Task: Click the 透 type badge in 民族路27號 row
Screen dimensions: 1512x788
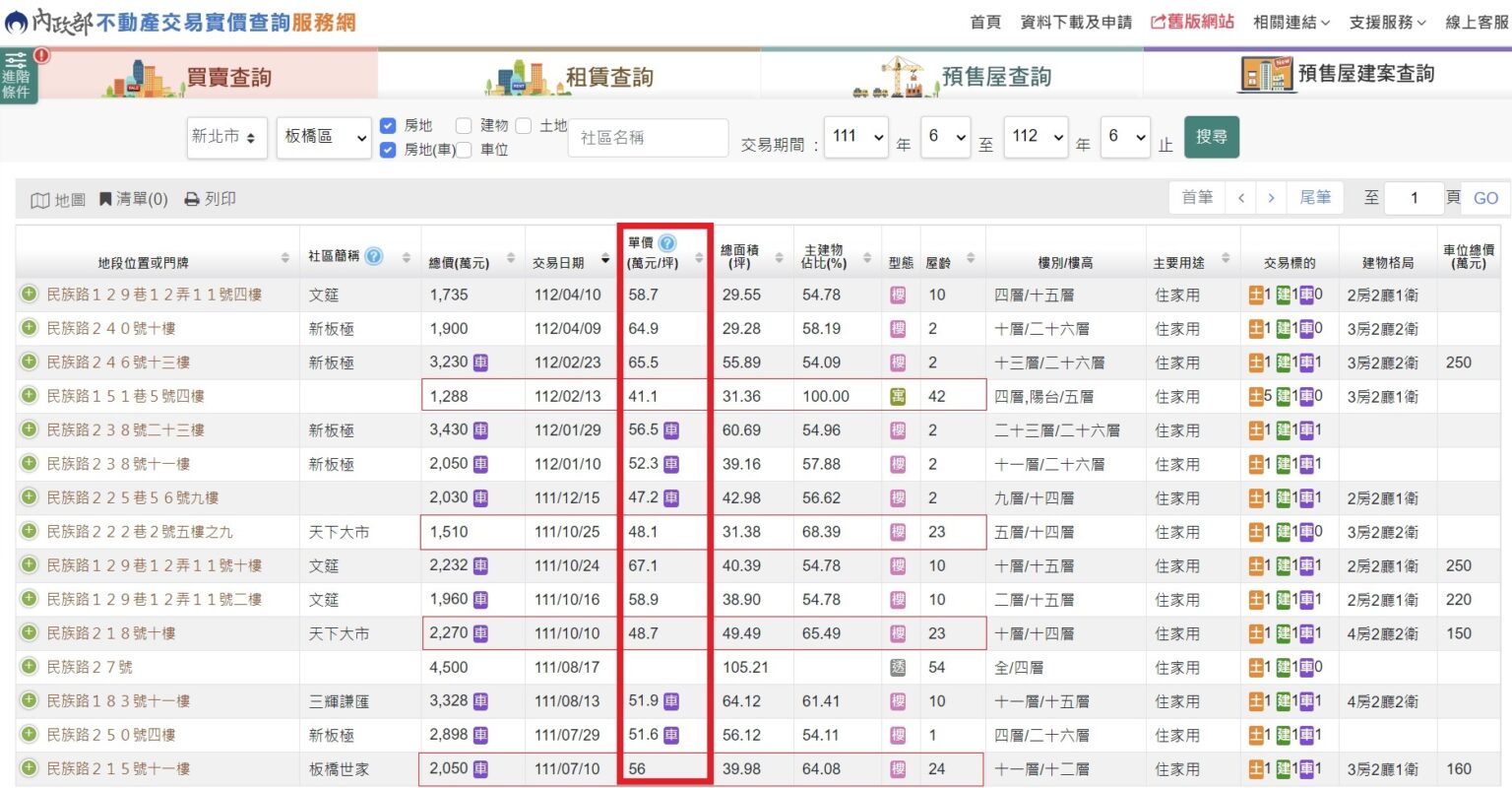Action: (898, 667)
